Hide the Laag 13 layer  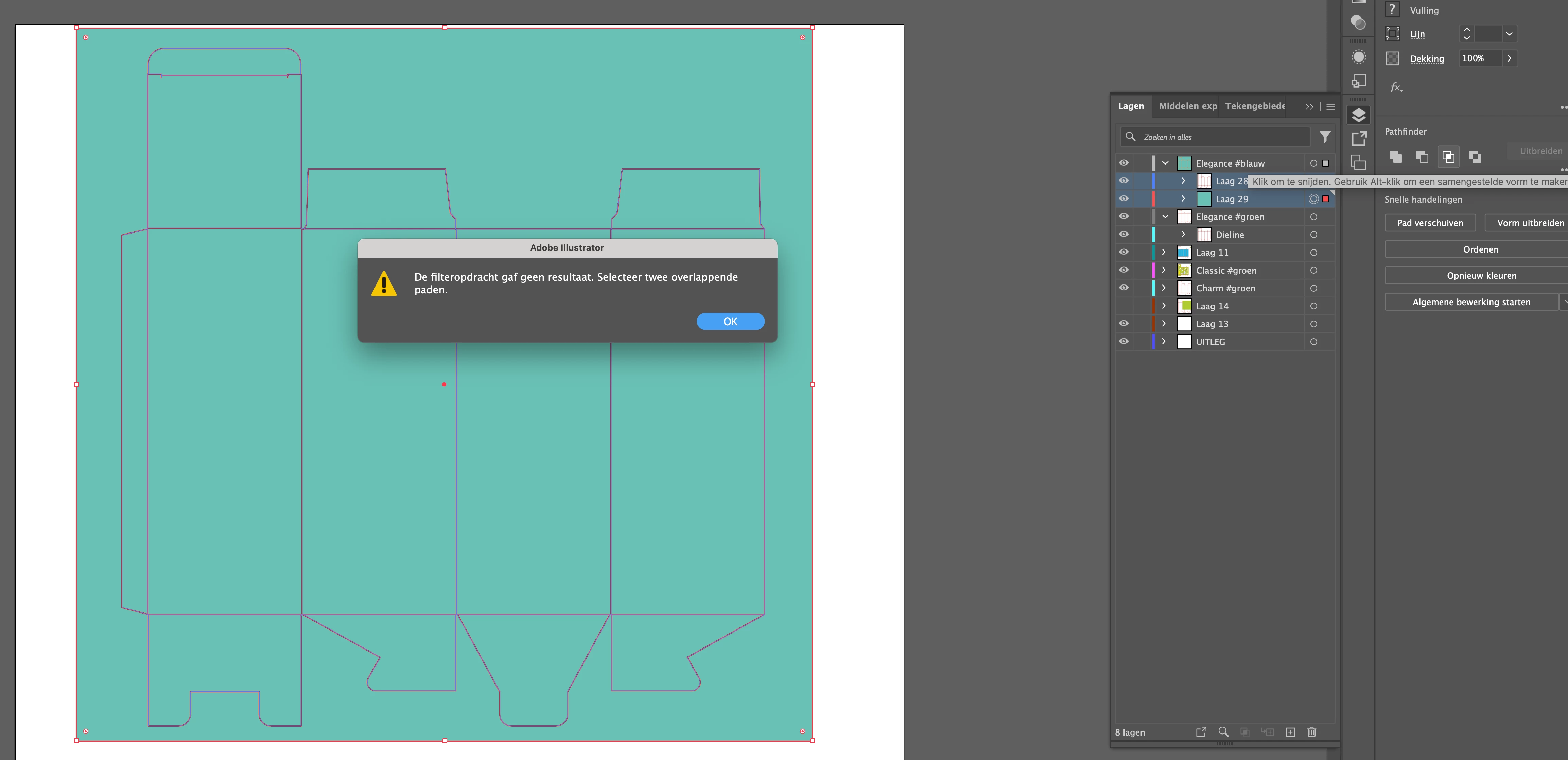[1123, 323]
